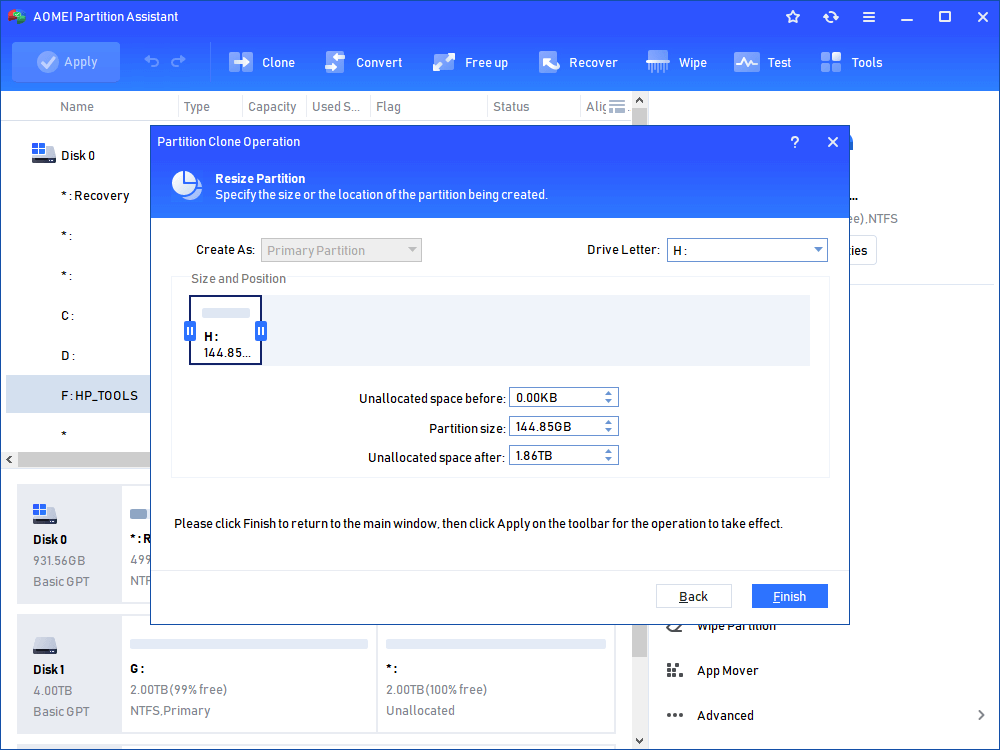Click the right resize handle of H: partition
This screenshot has height=750, width=1000.
click(261, 331)
